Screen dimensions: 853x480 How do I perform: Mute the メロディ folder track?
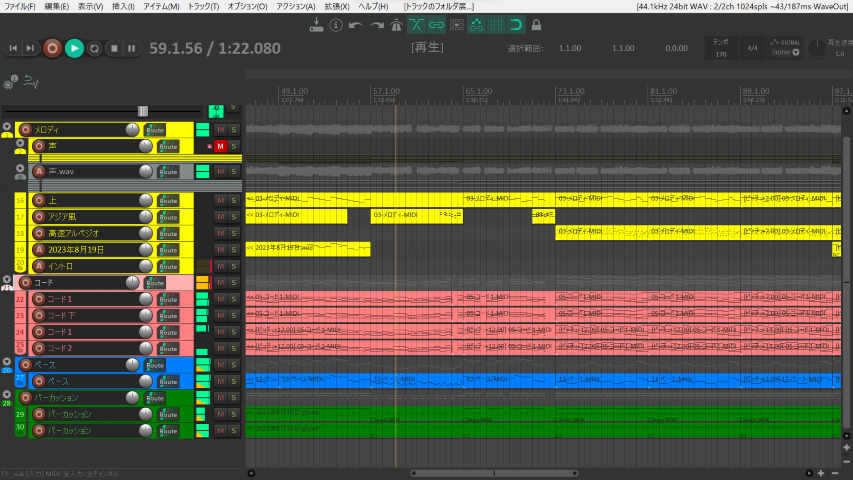[x=220, y=130]
